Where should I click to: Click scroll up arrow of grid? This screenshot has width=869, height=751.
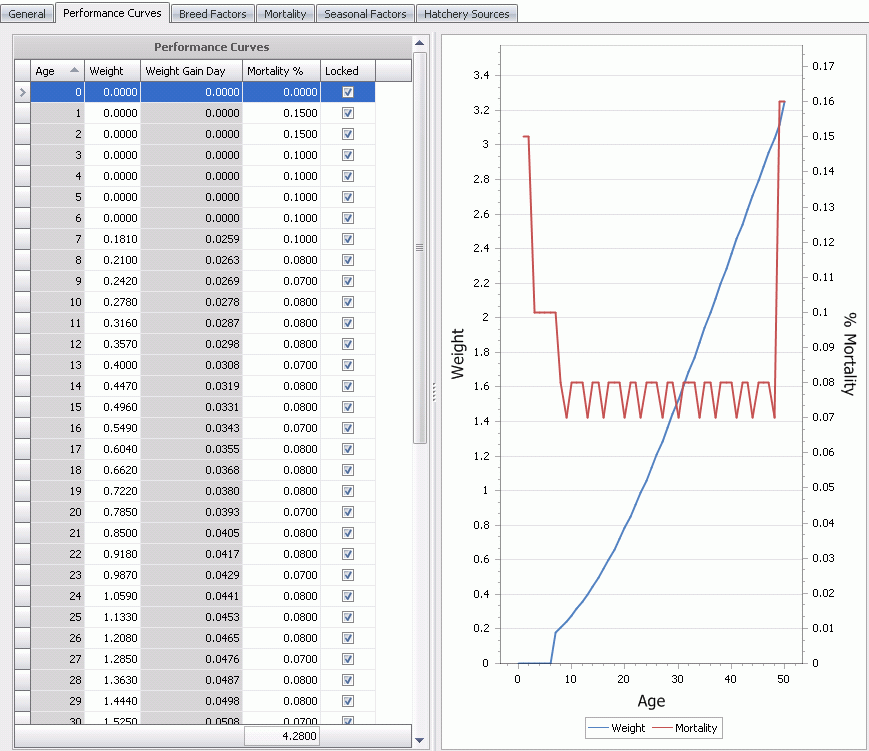(x=420, y=43)
